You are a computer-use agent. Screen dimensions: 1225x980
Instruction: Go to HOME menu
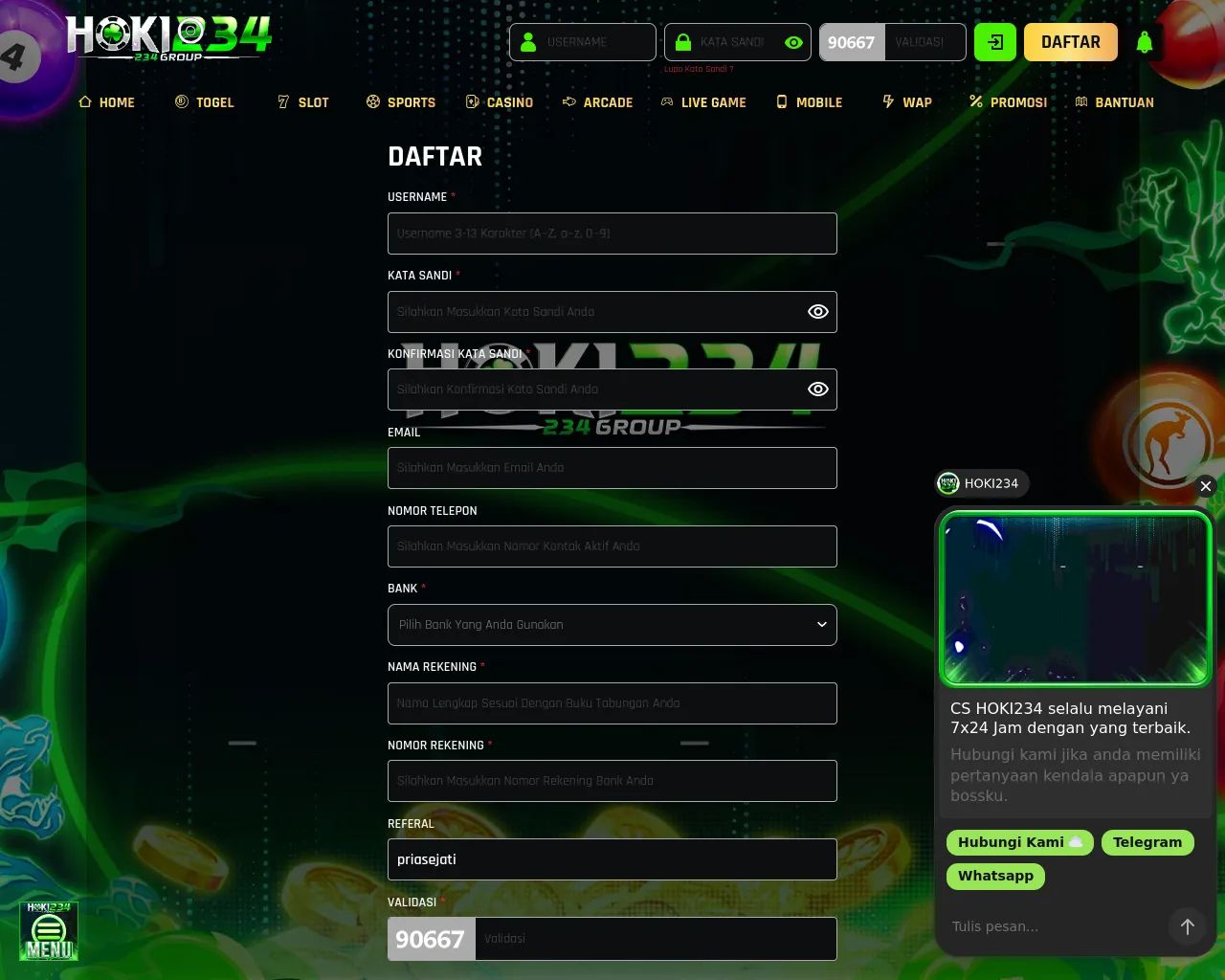[x=106, y=102]
